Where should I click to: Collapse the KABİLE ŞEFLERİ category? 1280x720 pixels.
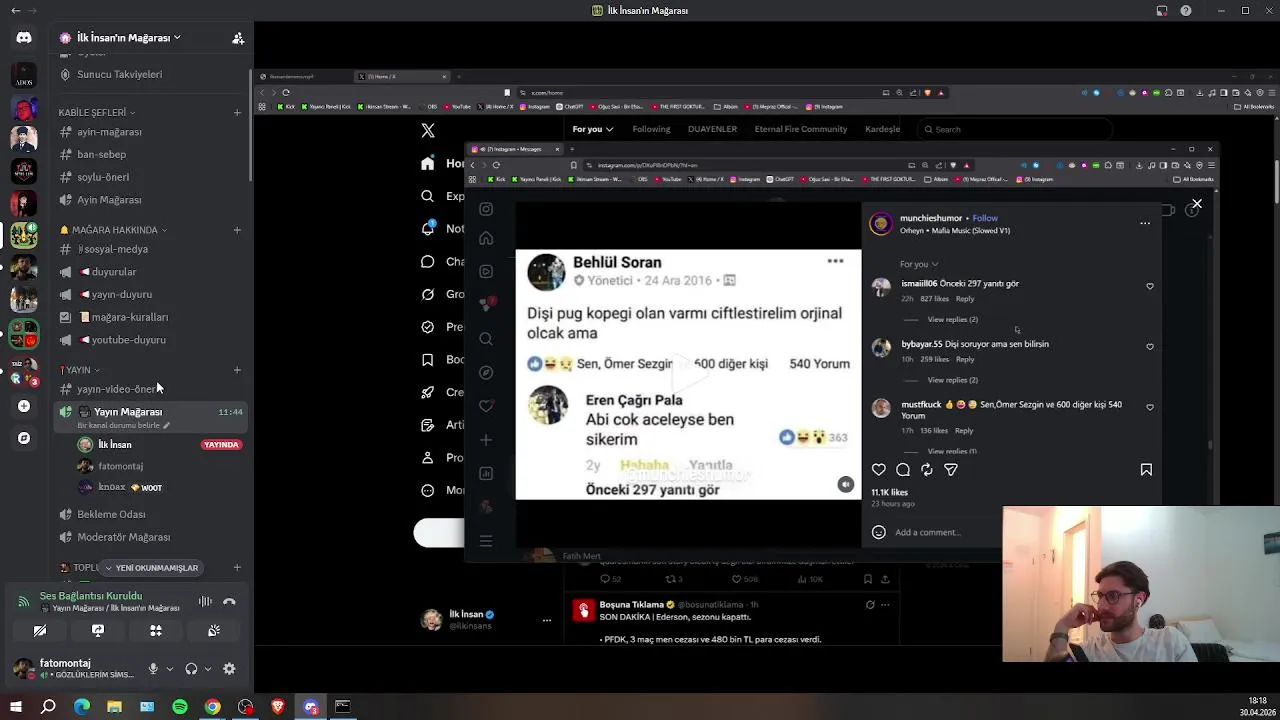click(96, 113)
